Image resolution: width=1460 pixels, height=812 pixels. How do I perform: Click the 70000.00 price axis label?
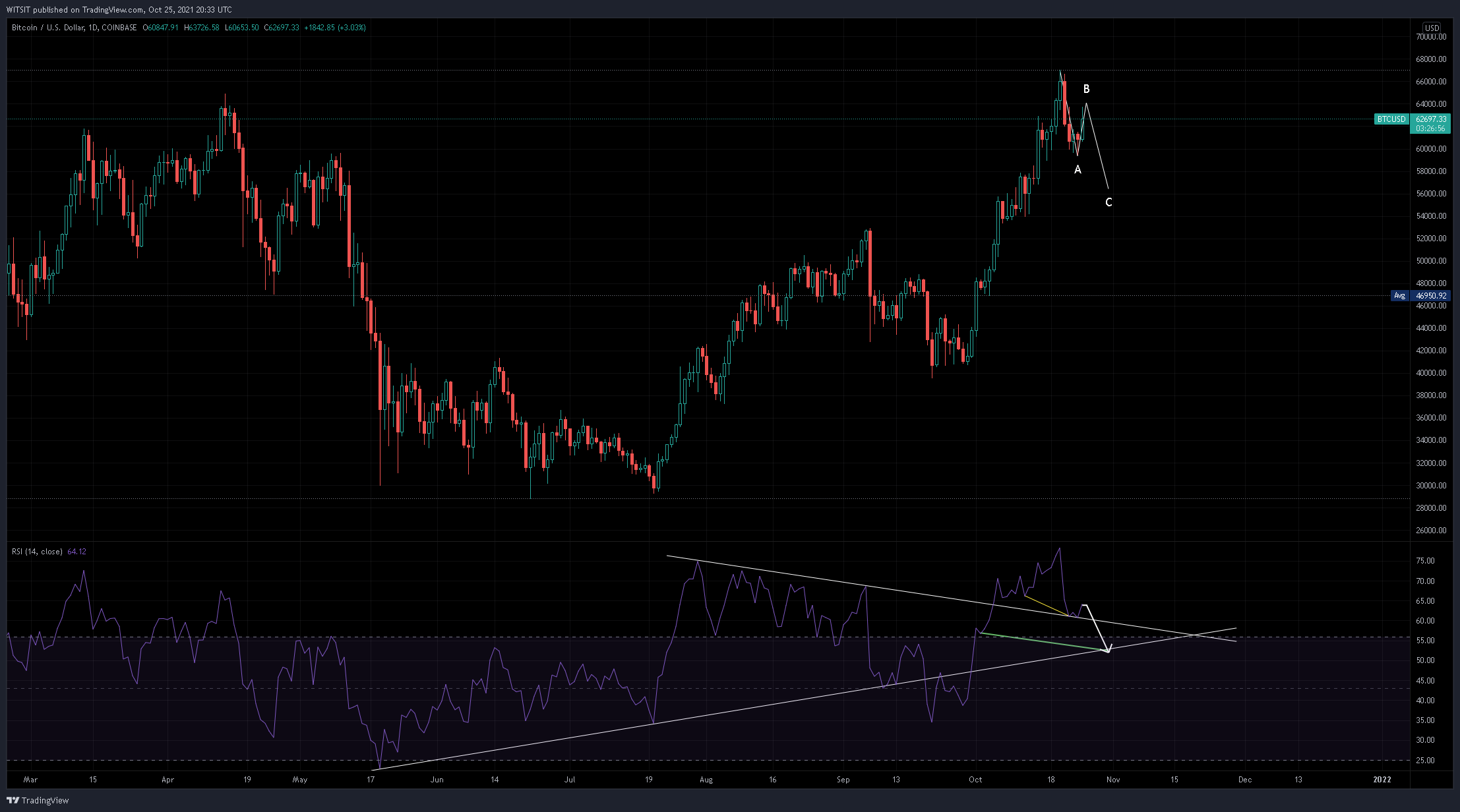[1431, 37]
